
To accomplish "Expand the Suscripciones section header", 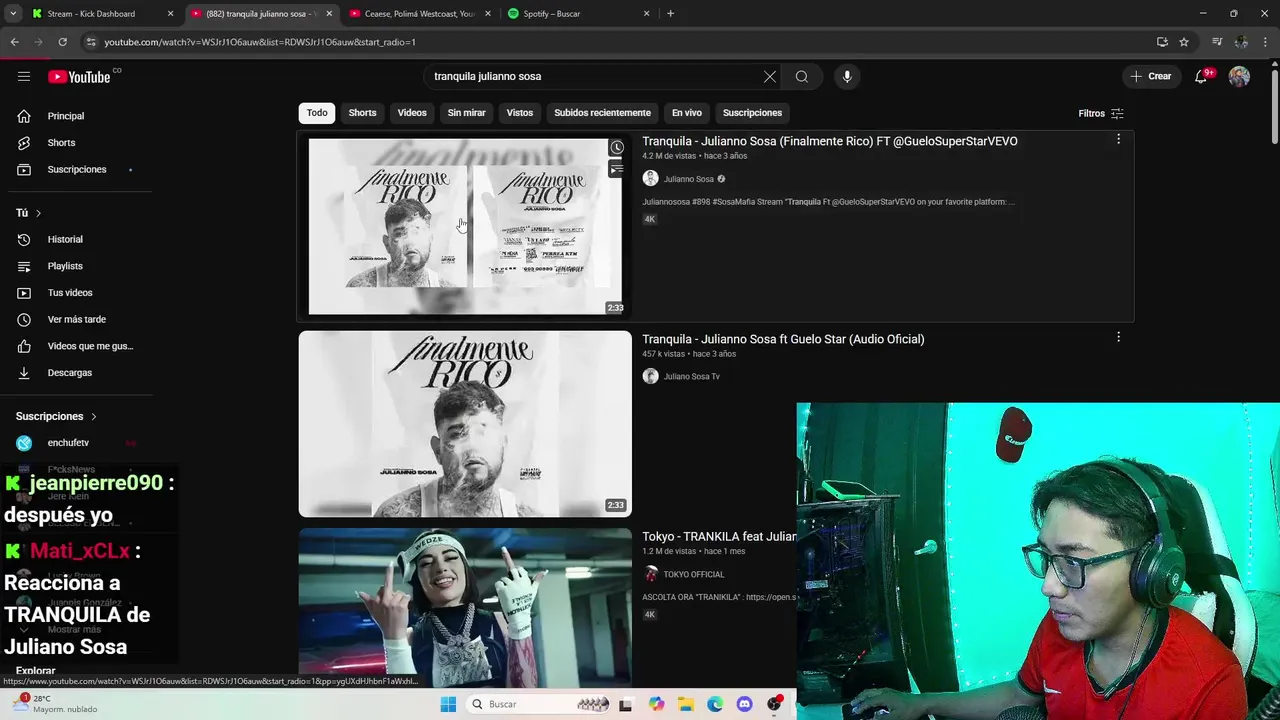I will coord(56,416).
